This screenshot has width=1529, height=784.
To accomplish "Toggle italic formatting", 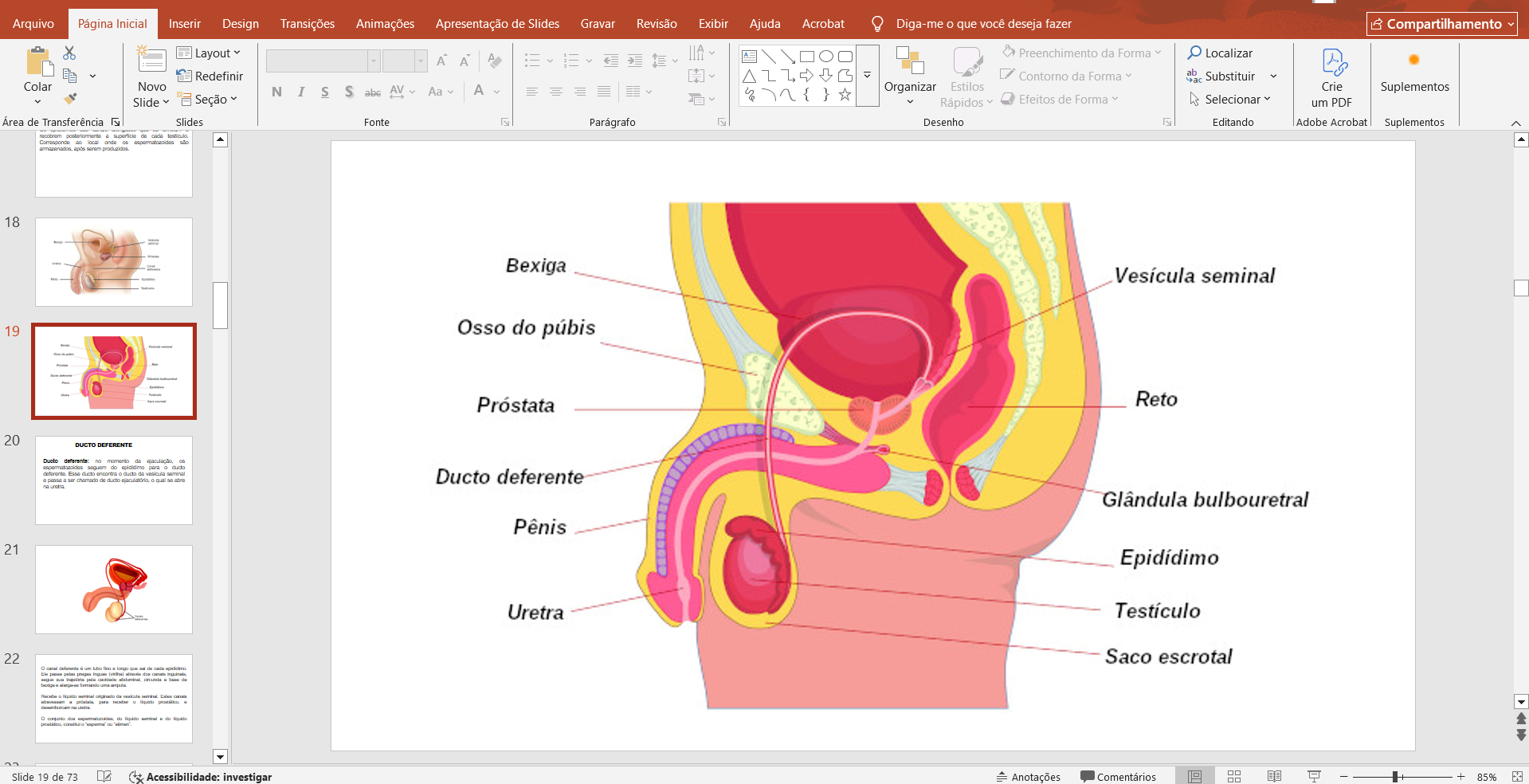I will 301,92.
